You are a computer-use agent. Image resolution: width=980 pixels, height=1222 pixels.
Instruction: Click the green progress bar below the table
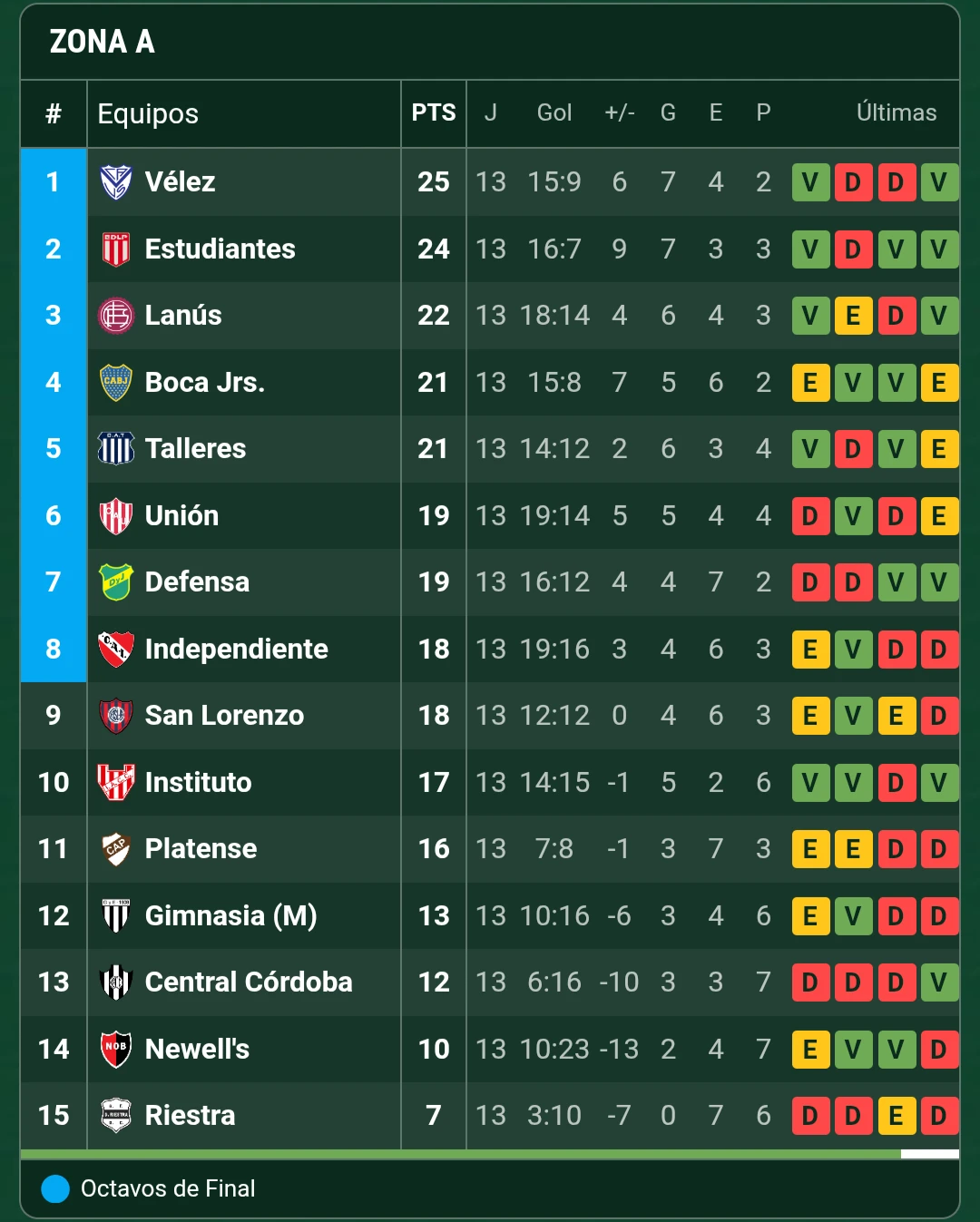point(454,1155)
